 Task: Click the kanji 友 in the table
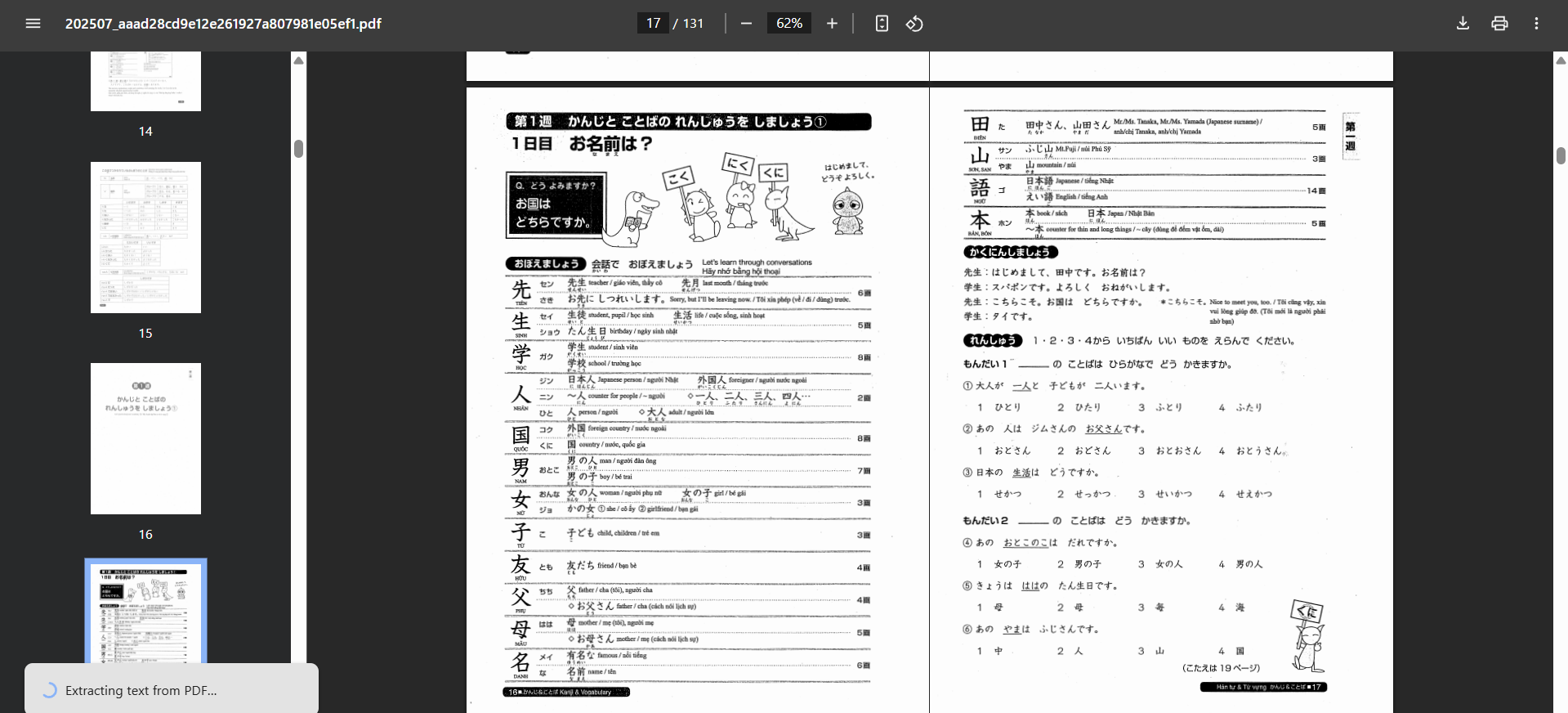pos(521,564)
